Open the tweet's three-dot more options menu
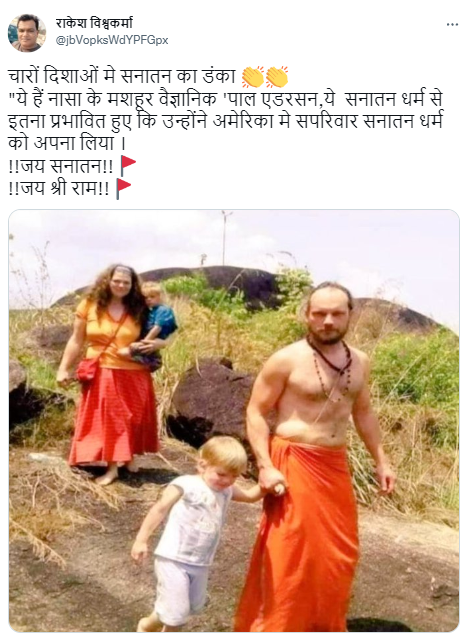Screen dimensions: 470x644 pyautogui.click(x=452, y=25)
